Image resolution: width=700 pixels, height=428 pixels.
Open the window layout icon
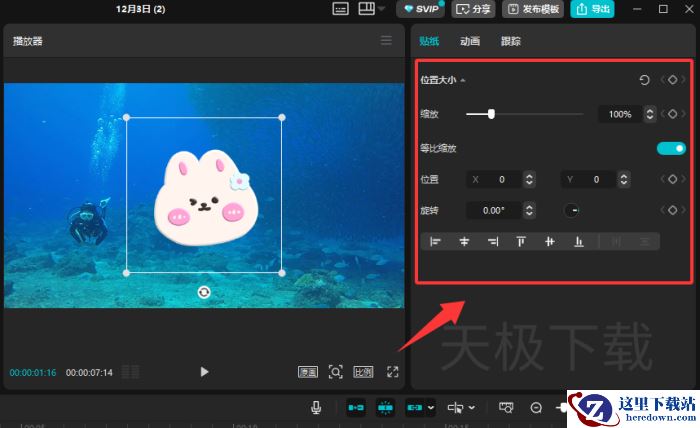[x=367, y=8]
